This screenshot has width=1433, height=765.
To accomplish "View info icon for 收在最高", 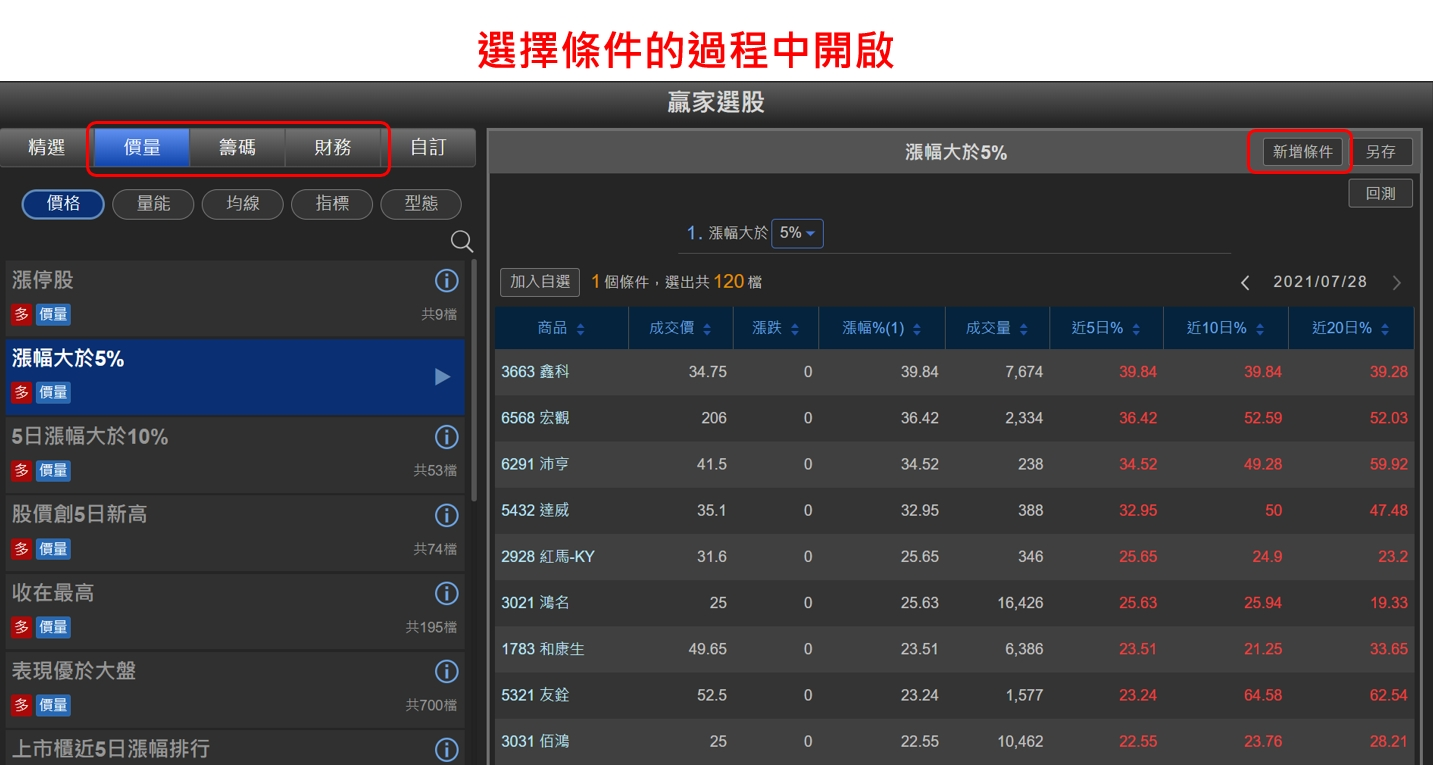I will coord(447,593).
